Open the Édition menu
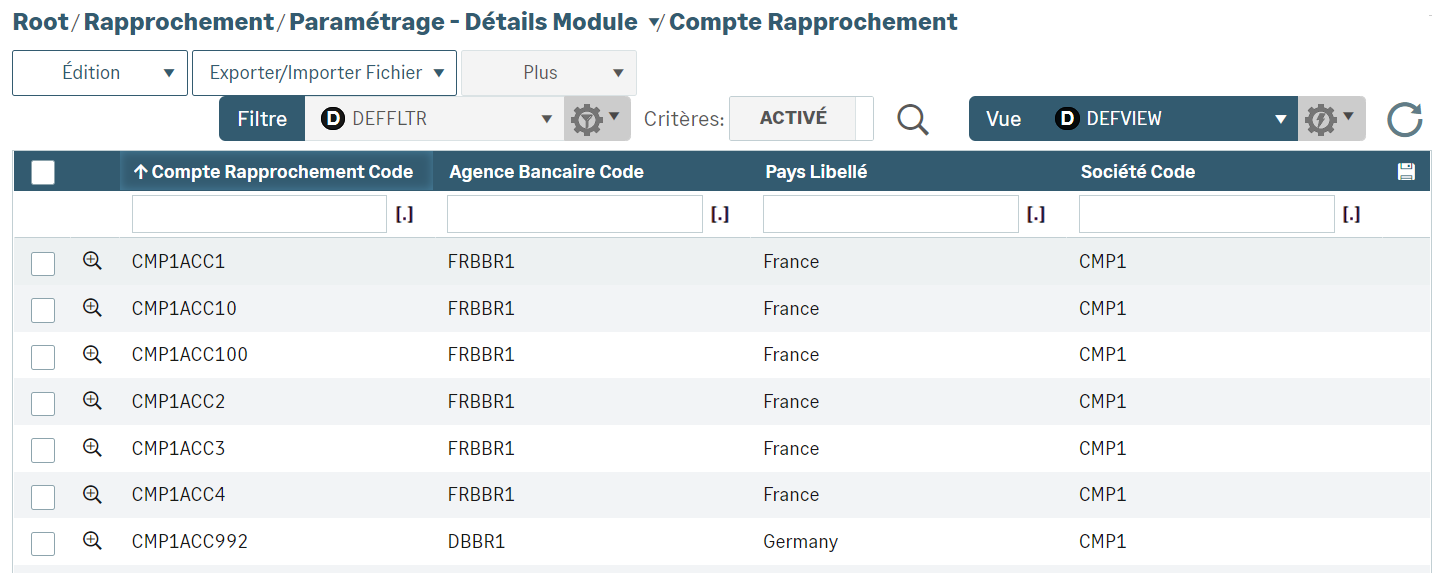 click(x=100, y=73)
